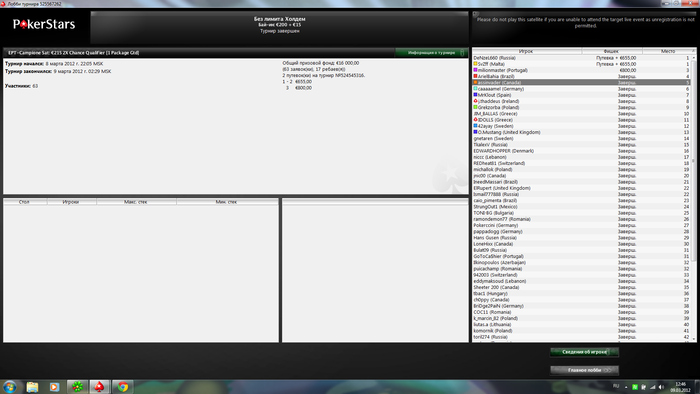Image resolution: width=700 pixels, height=394 pixels.
Task: Click the taskbar clock showing 12:46
Action: pyautogui.click(x=680, y=387)
